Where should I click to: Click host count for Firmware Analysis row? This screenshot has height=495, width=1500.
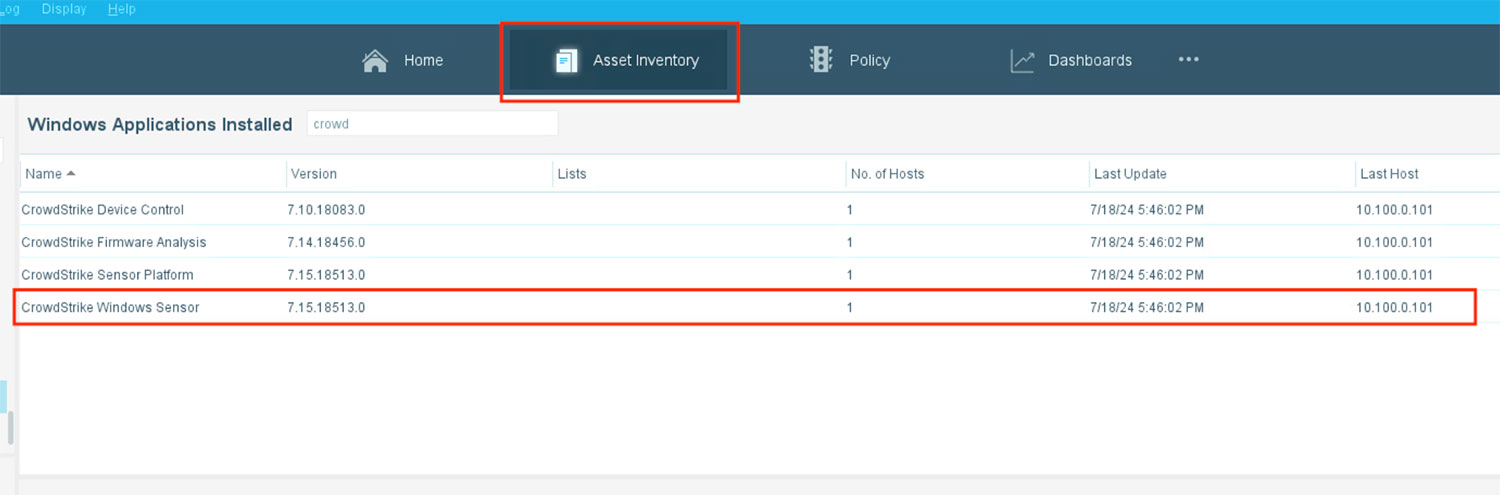point(850,242)
